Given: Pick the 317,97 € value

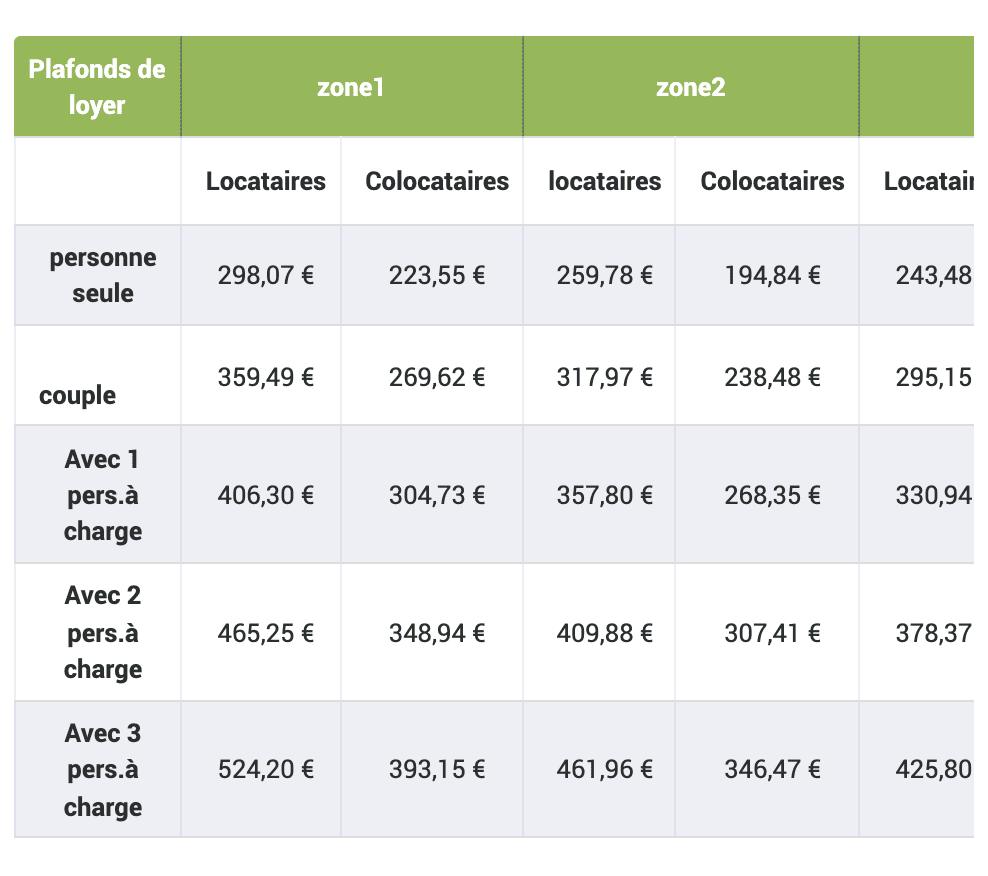Looking at the screenshot, I should coord(605,377).
